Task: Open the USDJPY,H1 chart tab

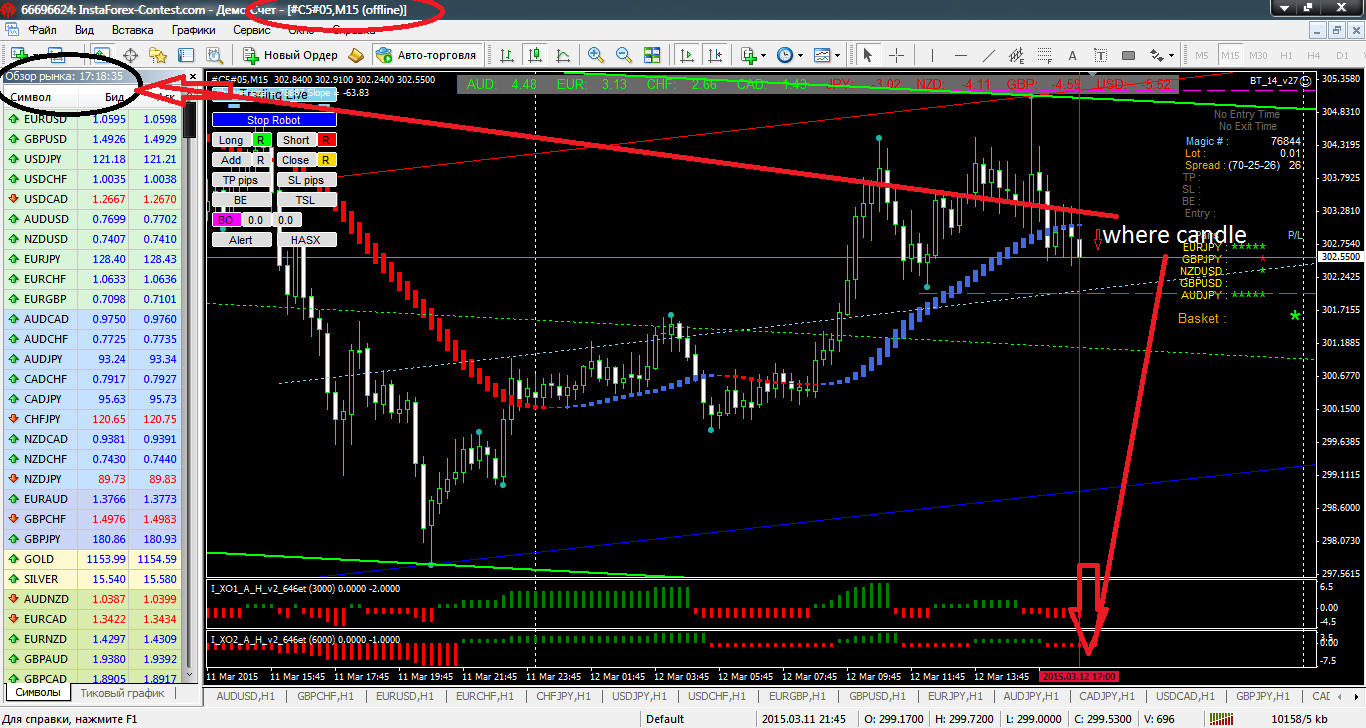Action: point(641,696)
